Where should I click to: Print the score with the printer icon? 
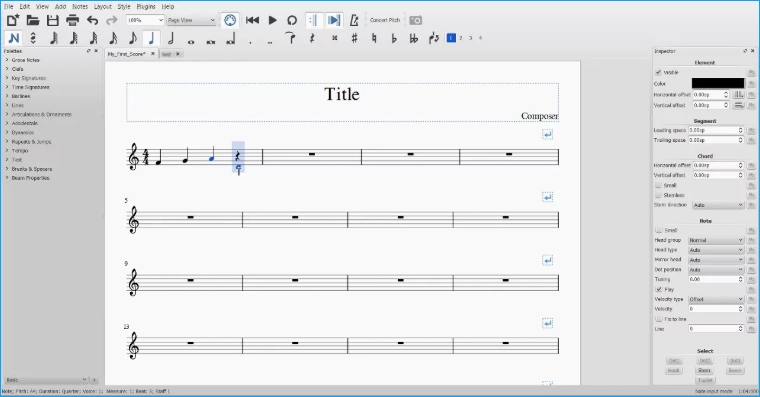point(73,20)
